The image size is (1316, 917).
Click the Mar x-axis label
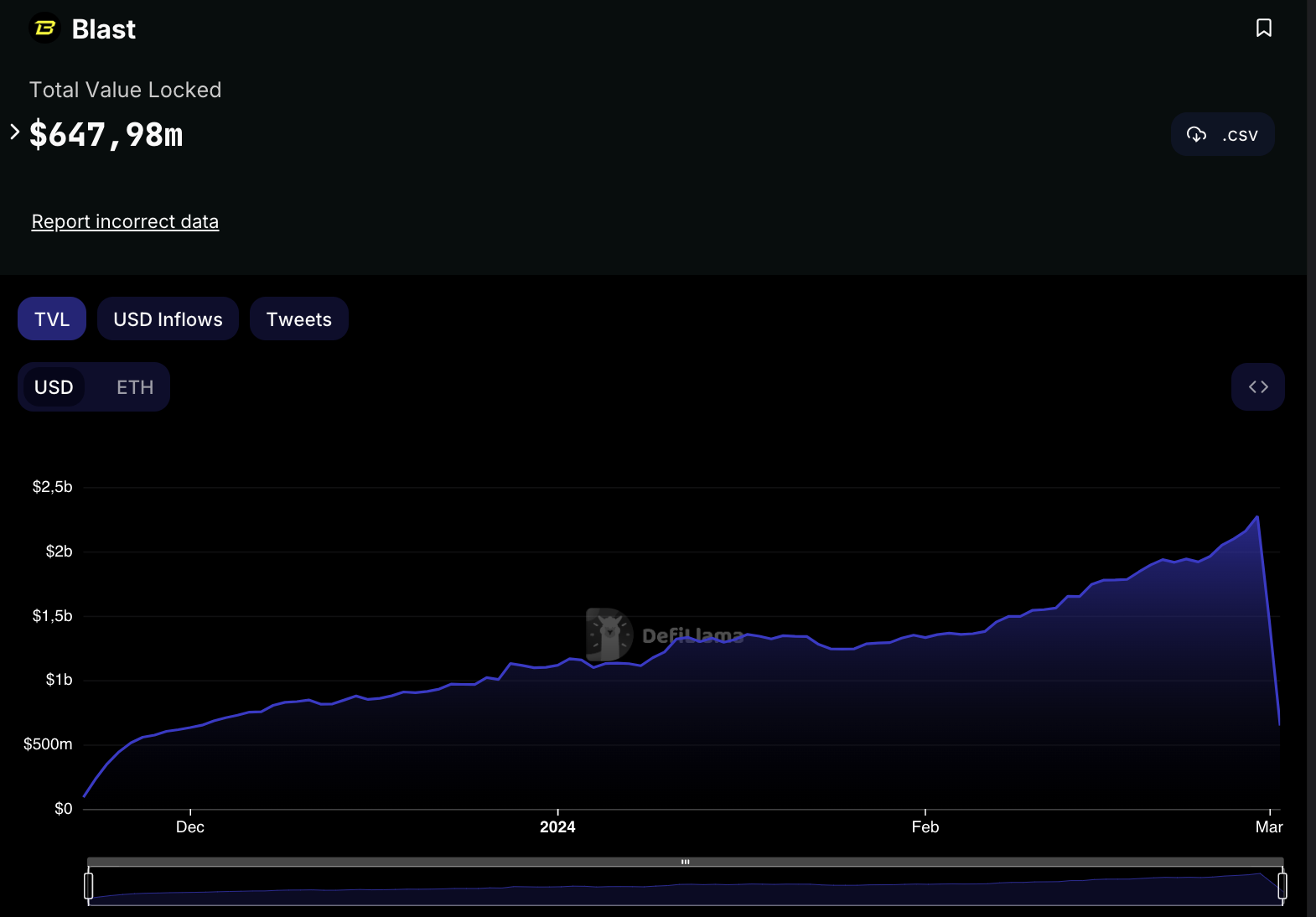1269,827
